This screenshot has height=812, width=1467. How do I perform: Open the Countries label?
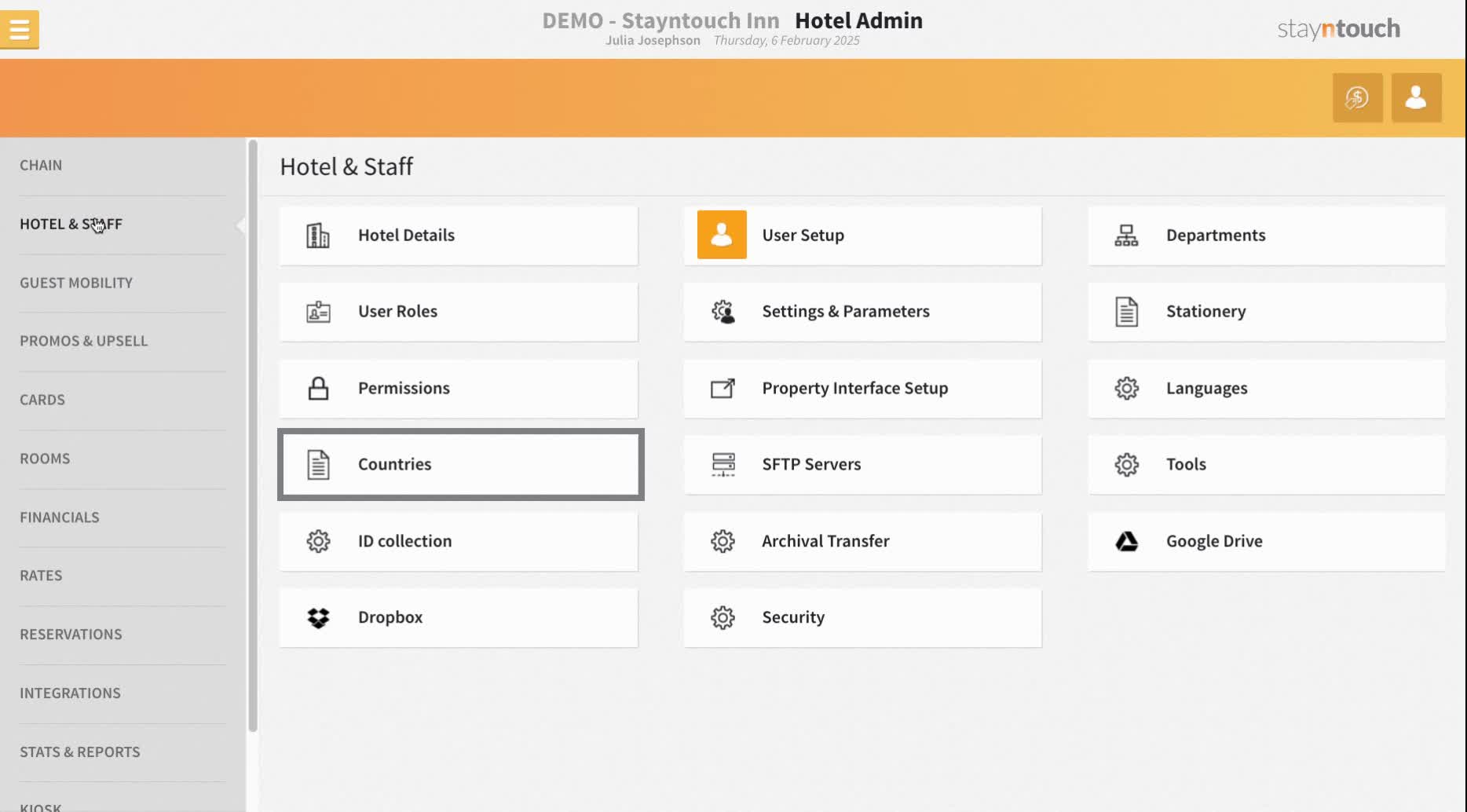click(394, 464)
